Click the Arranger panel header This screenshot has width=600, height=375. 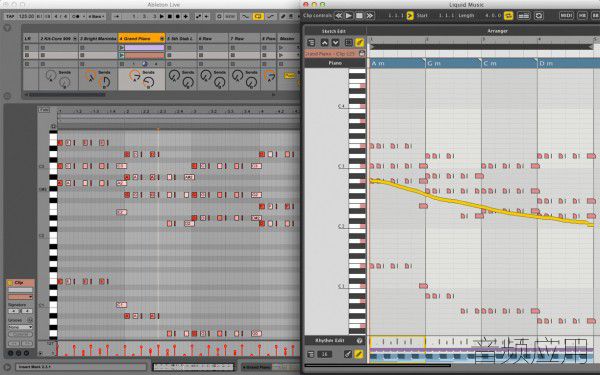point(497,31)
